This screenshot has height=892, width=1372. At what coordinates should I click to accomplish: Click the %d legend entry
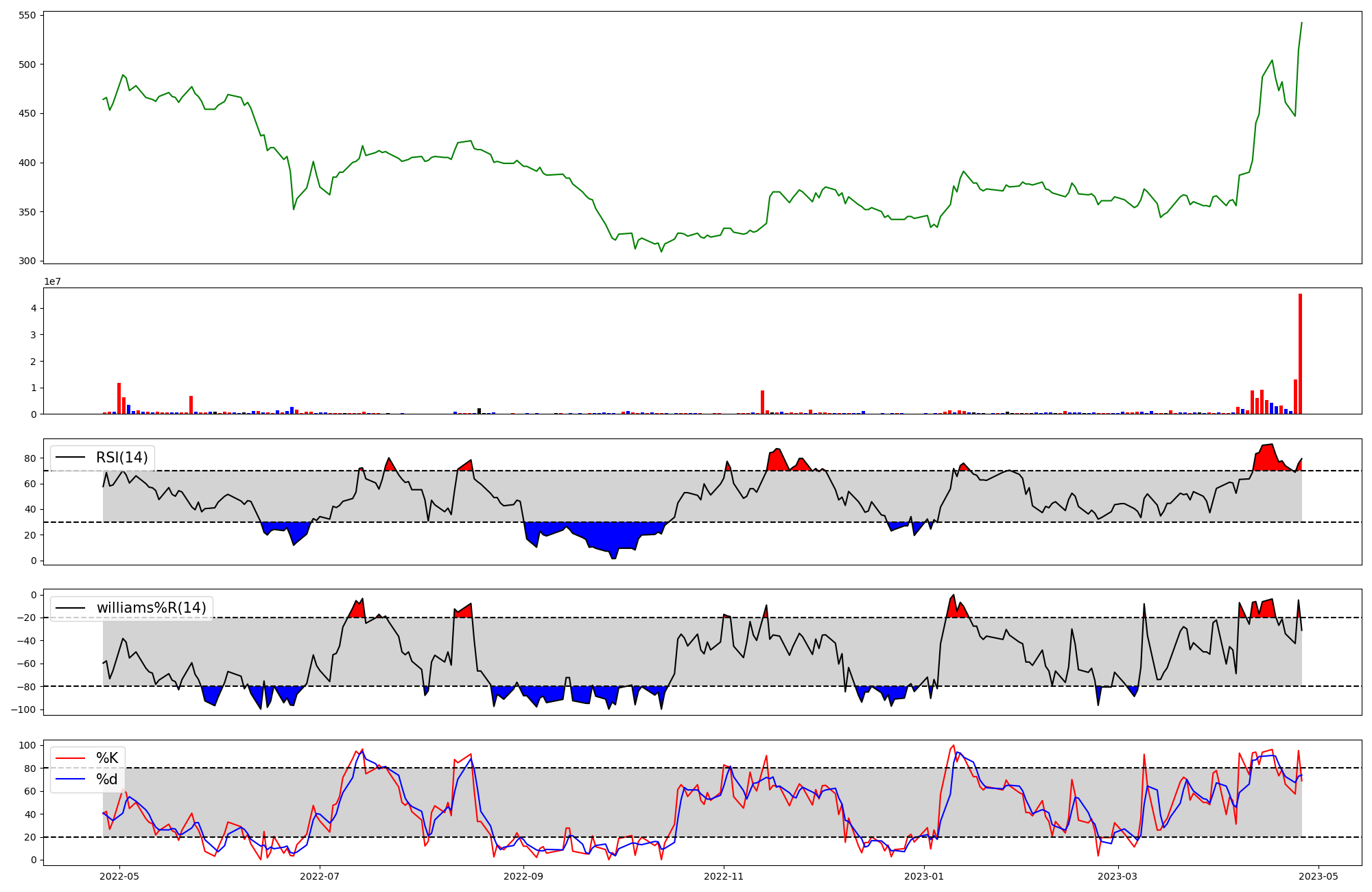tap(107, 779)
